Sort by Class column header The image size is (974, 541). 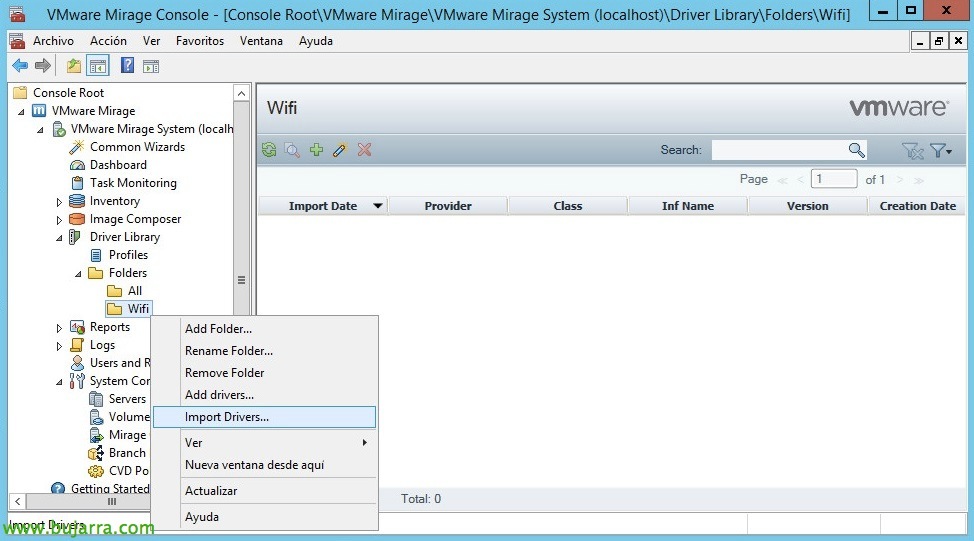[x=568, y=206]
